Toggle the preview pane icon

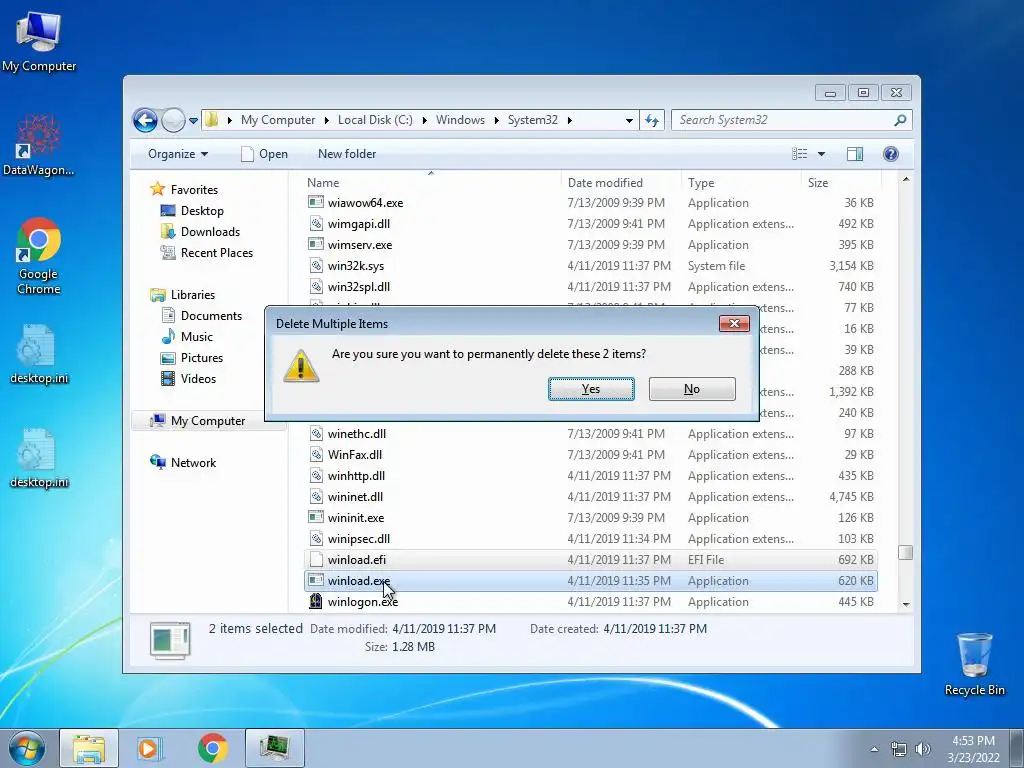[855, 154]
